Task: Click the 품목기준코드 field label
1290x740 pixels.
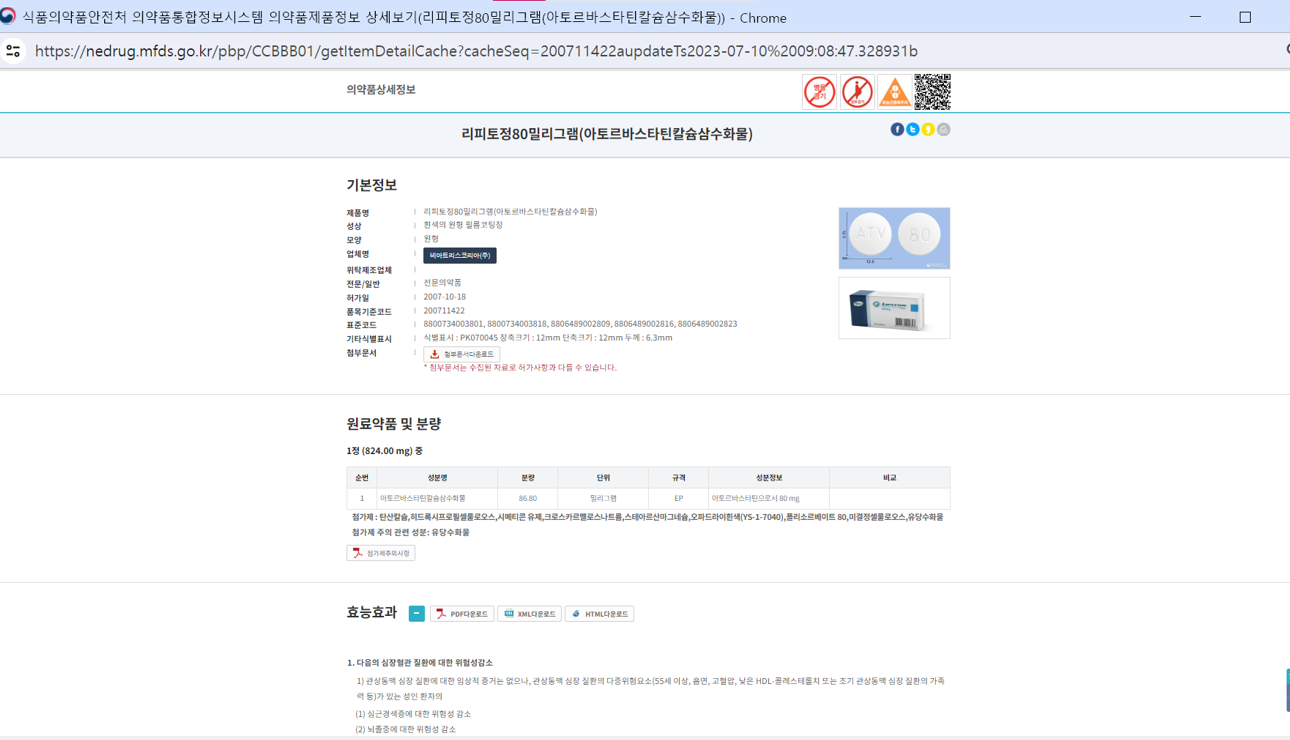Action: click(x=369, y=312)
